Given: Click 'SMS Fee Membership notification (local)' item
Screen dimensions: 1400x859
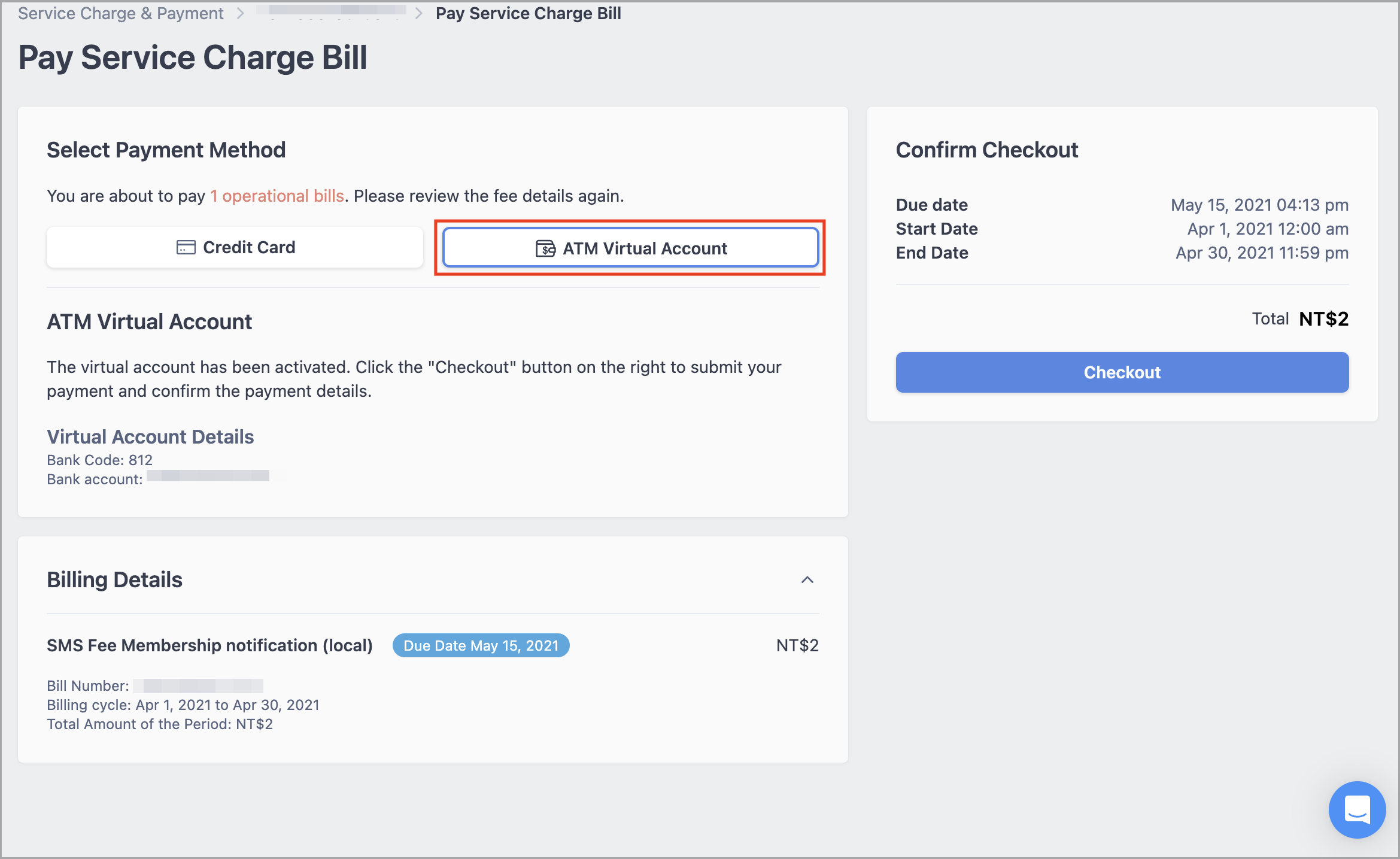Looking at the screenshot, I should (x=209, y=645).
